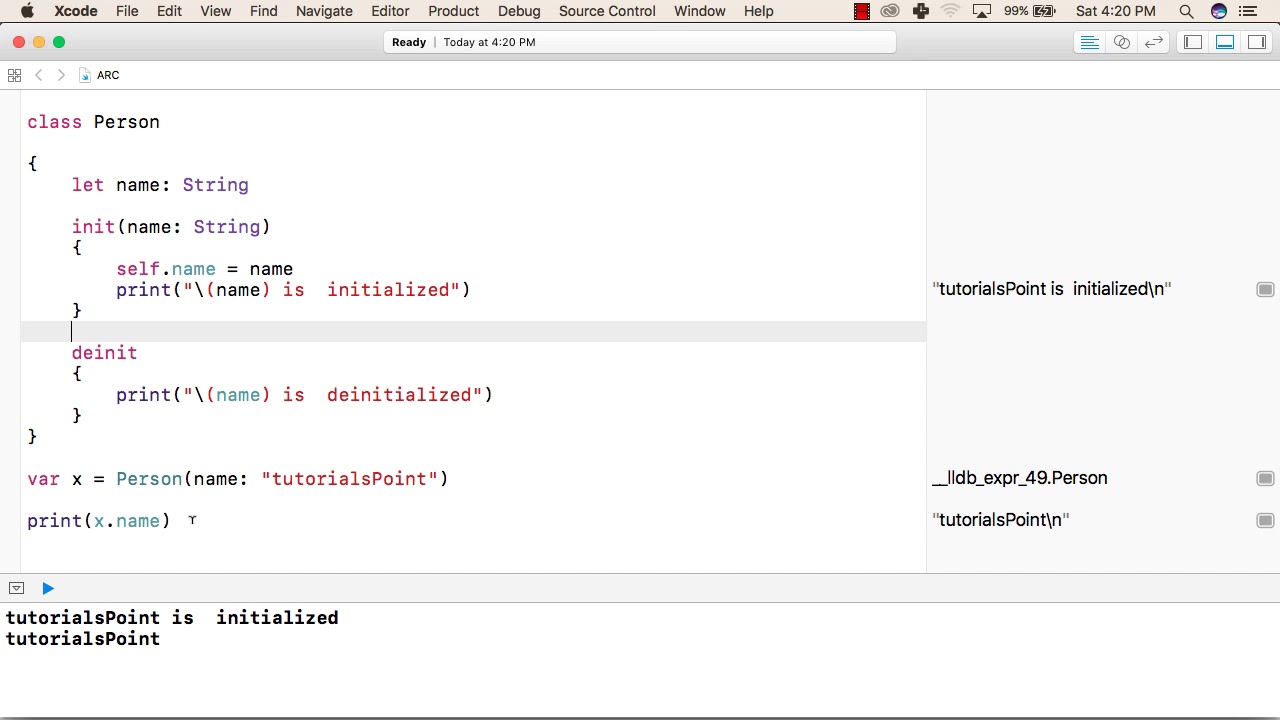The width and height of the screenshot is (1280, 720).
Task: Click the 'tutorialsPoint is initialized' console line
Action: tap(172, 618)
